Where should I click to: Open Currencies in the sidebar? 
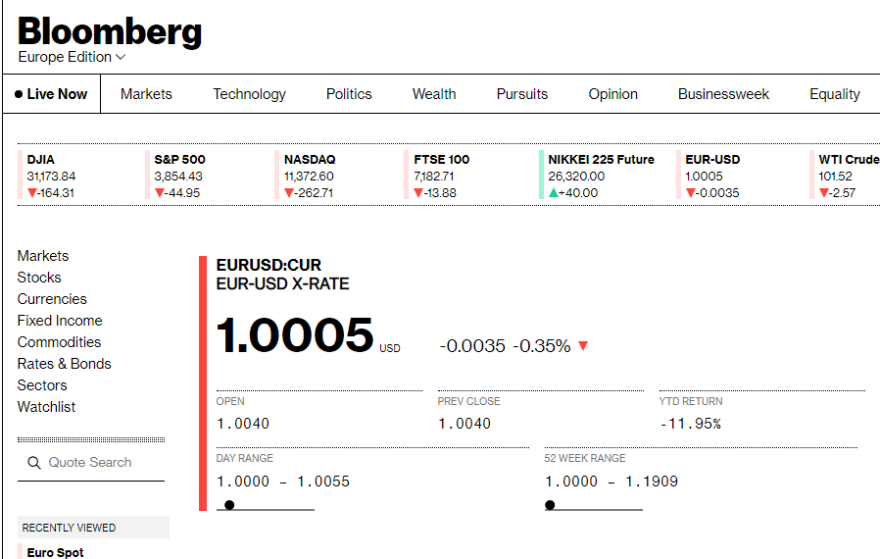pos(52,299)
